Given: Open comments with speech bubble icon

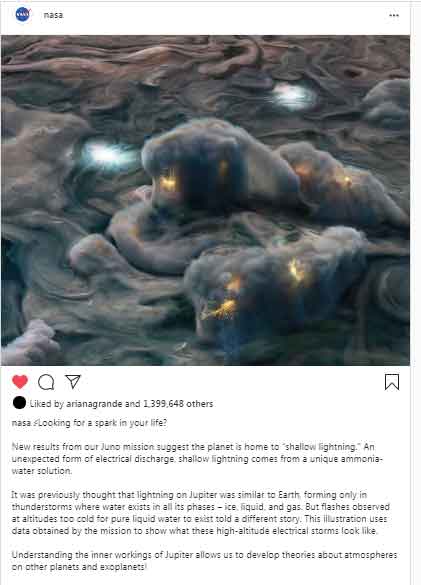Looking at the screenshot, I should point(46,382).
